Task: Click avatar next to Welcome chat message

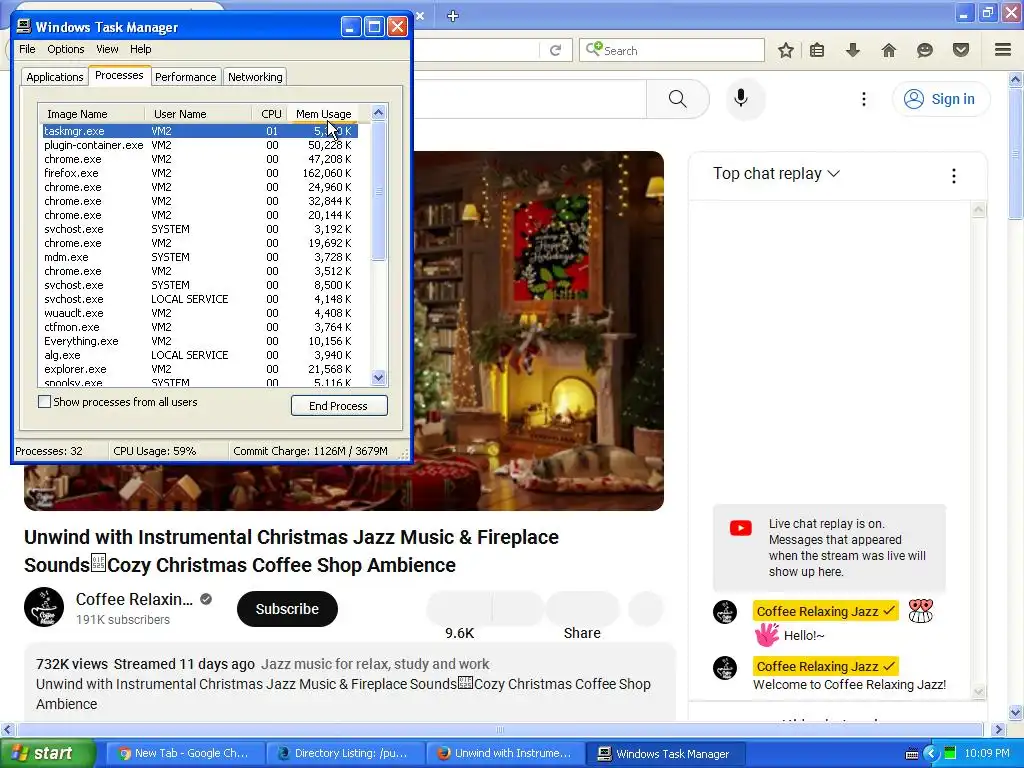Action: 724,668
